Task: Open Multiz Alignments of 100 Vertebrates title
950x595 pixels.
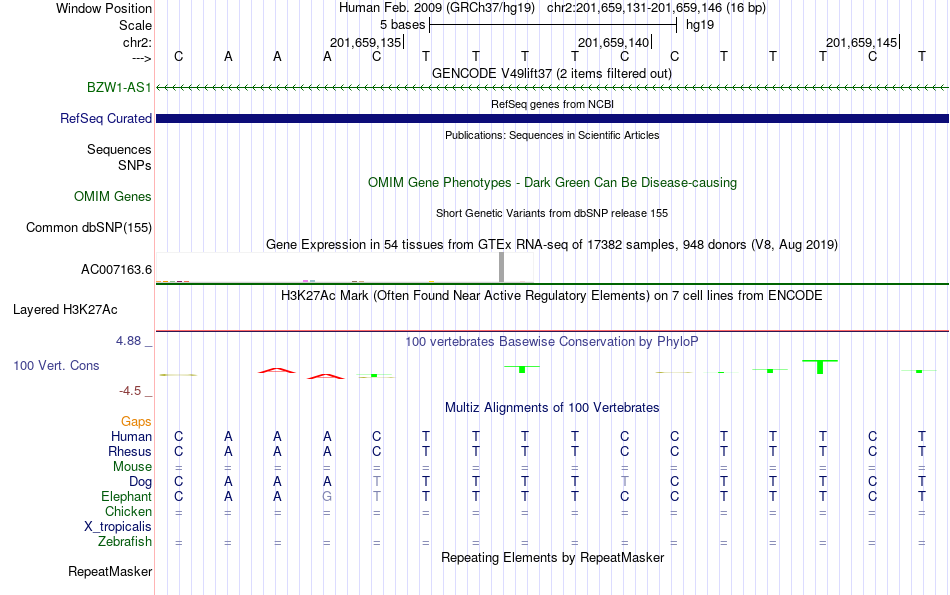Action: click(x=552, y=408)
